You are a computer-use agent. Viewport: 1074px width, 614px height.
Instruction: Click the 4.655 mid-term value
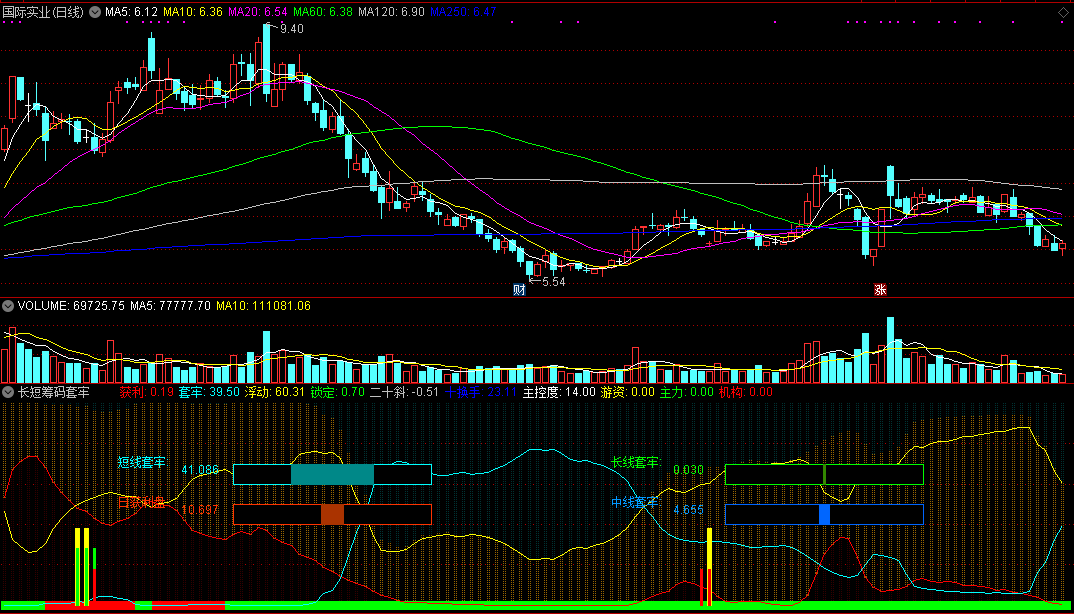tap(688, 510)
